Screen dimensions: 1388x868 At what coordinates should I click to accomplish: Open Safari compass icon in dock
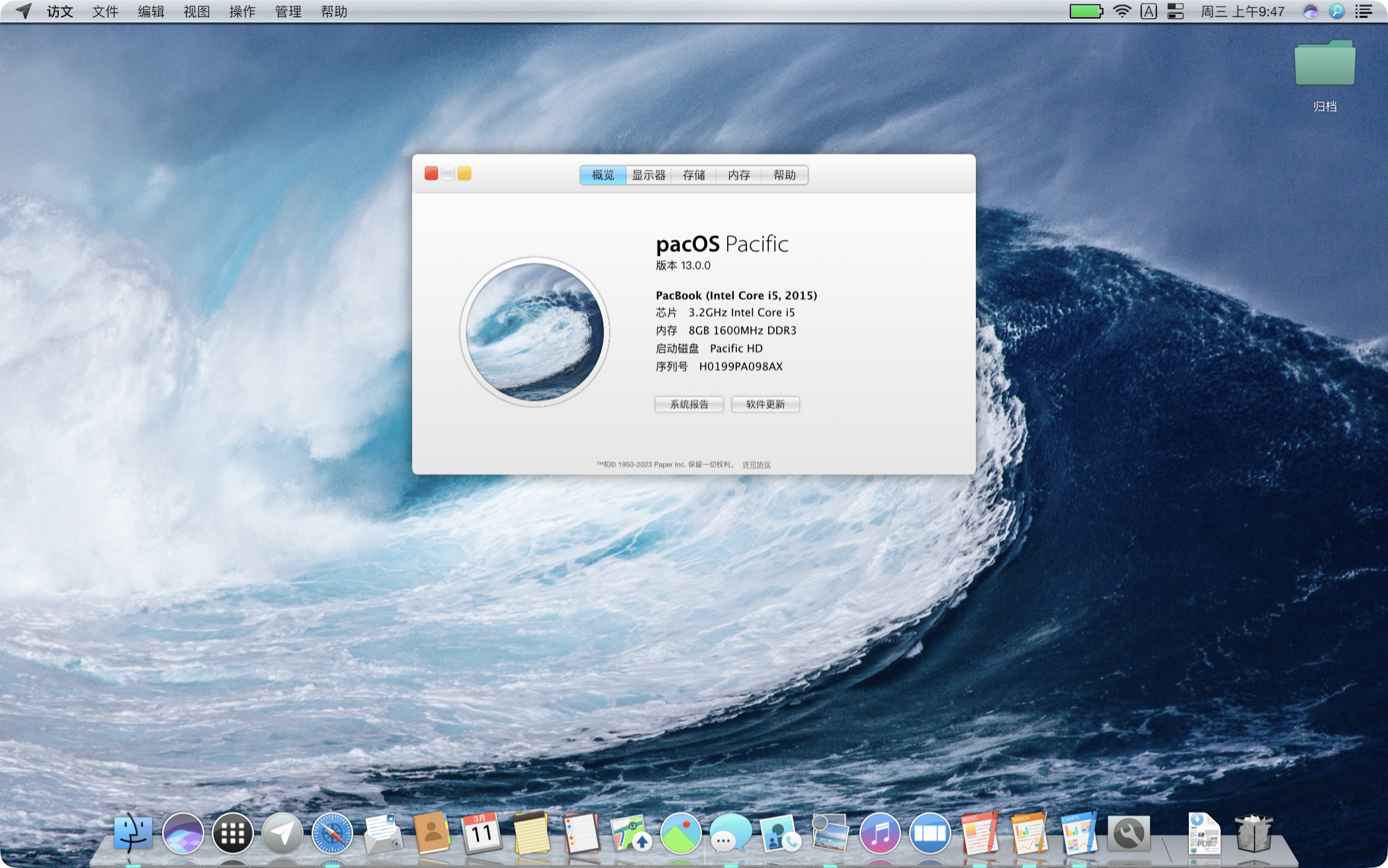point(332,833)
